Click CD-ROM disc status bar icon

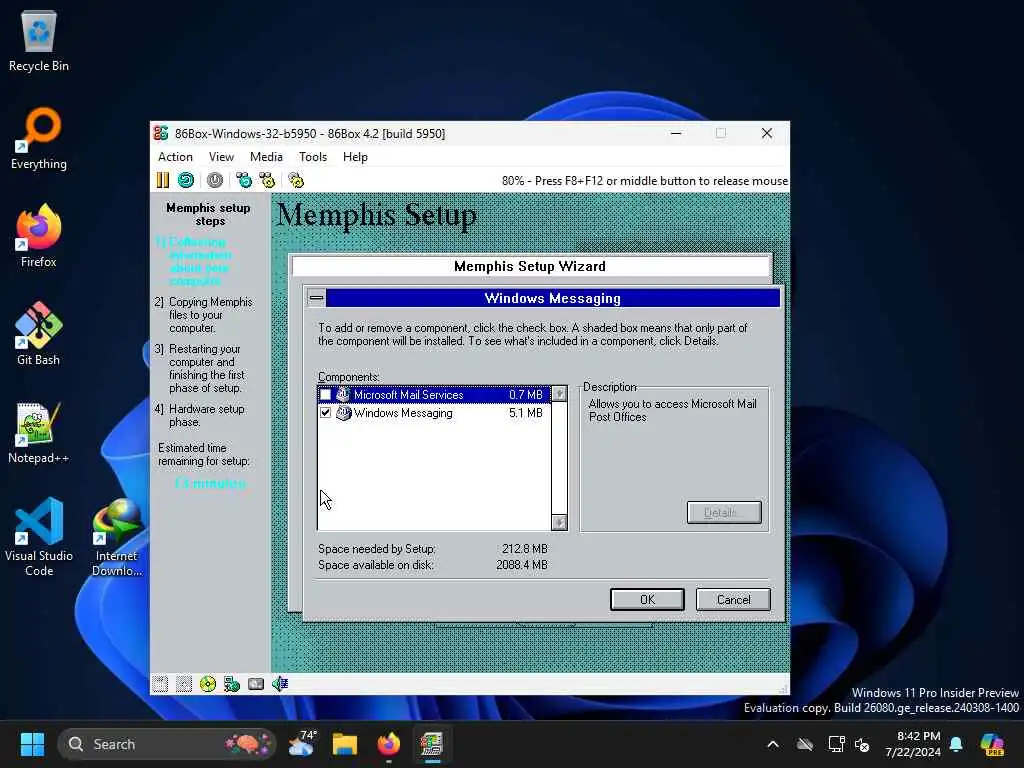coord(208,684)
